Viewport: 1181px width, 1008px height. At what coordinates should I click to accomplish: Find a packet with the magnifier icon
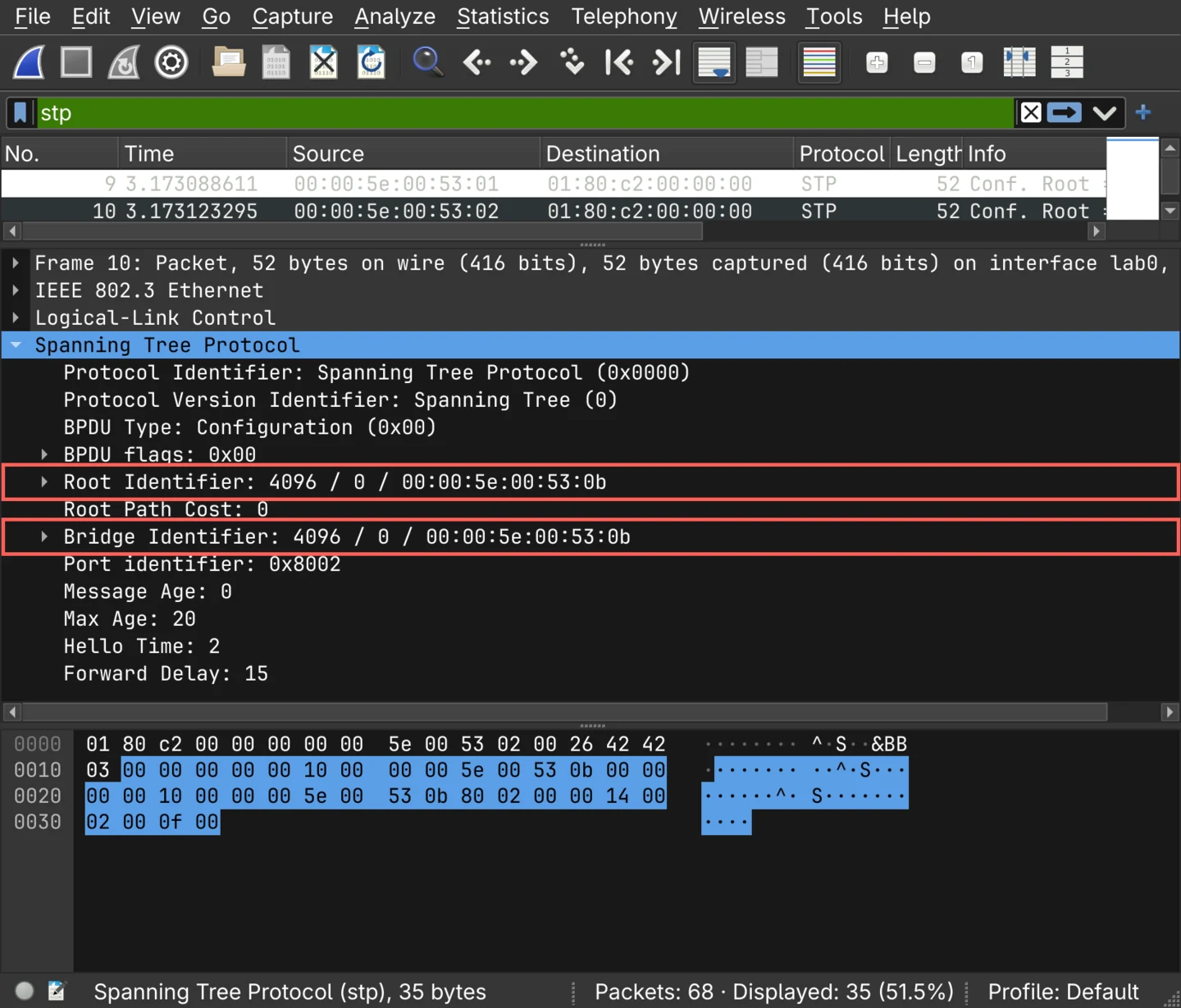pos(428,62)
